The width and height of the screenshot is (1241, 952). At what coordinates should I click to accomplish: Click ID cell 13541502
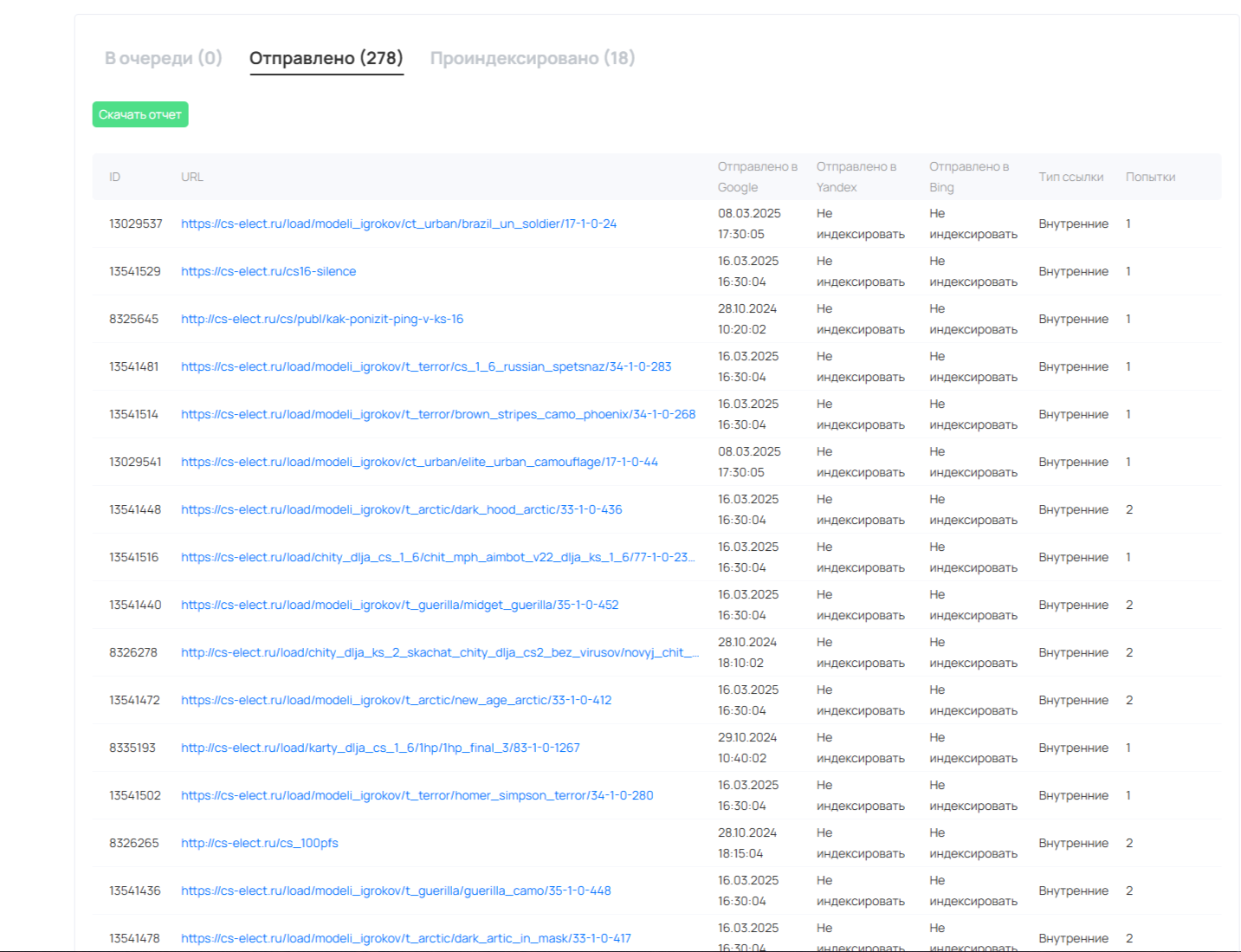[x=135, y=795]
